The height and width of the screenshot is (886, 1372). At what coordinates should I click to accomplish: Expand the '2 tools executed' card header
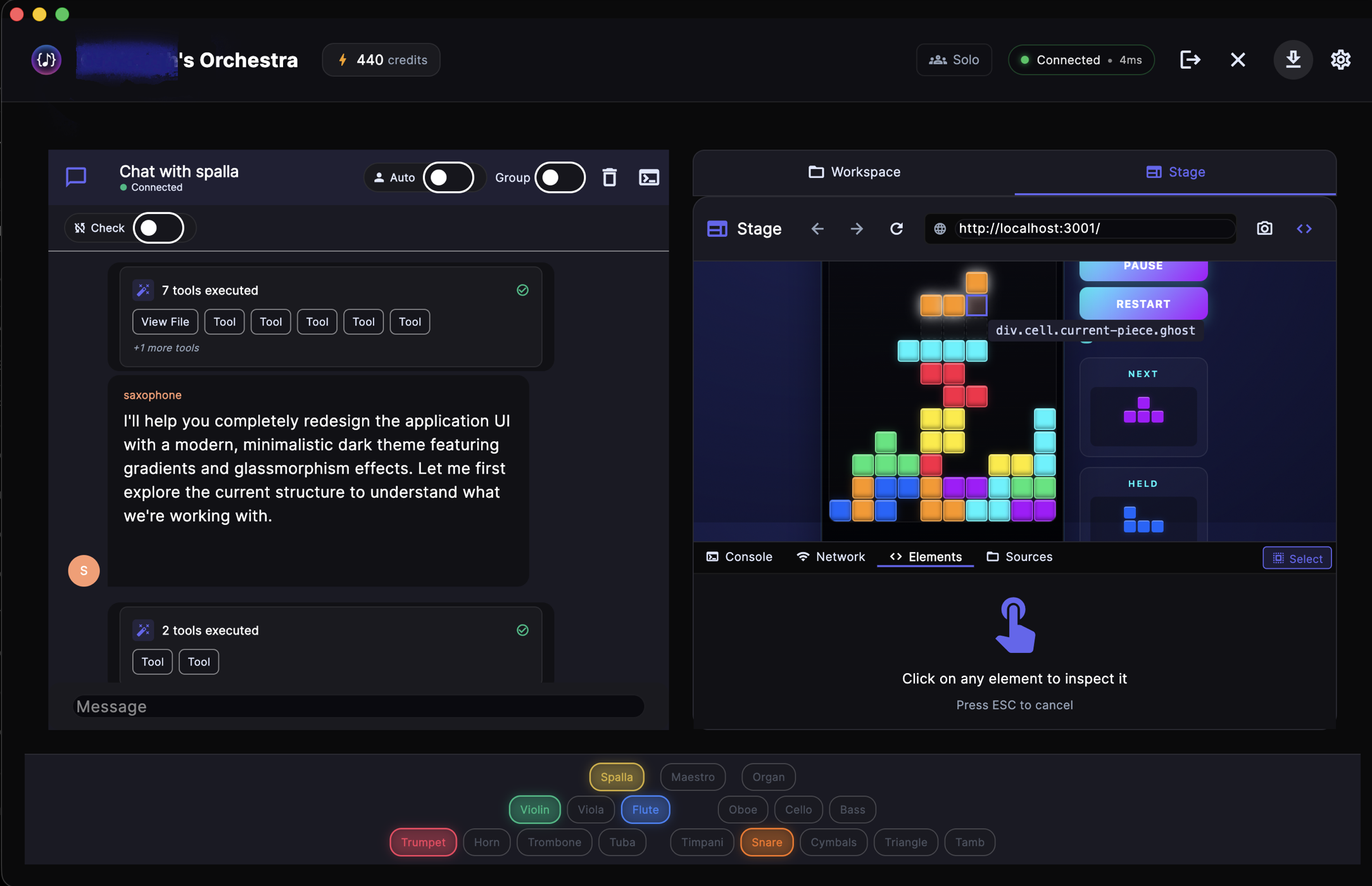pyautogui.click(x=210, y=630)
